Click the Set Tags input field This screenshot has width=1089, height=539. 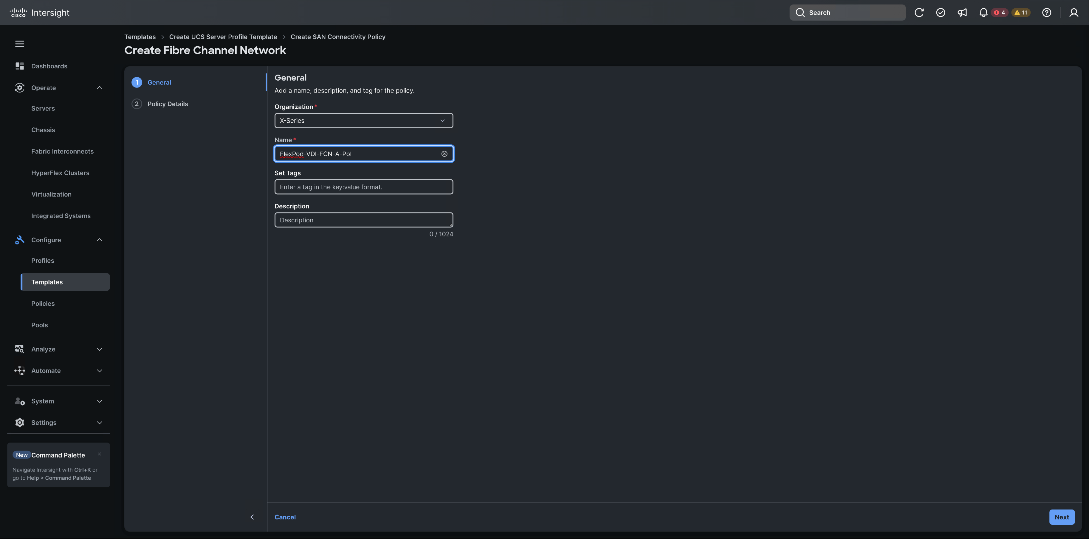coord(364,187)
